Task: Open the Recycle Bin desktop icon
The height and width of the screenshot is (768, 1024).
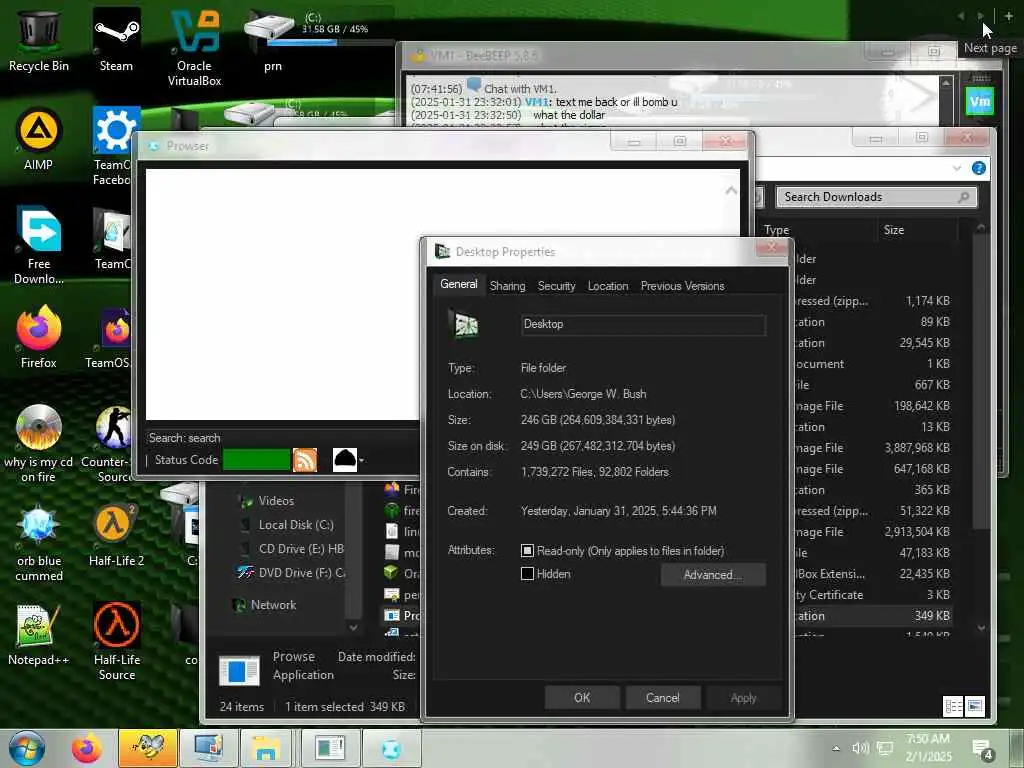Action: pyautogui.click(x=39, y=39)
